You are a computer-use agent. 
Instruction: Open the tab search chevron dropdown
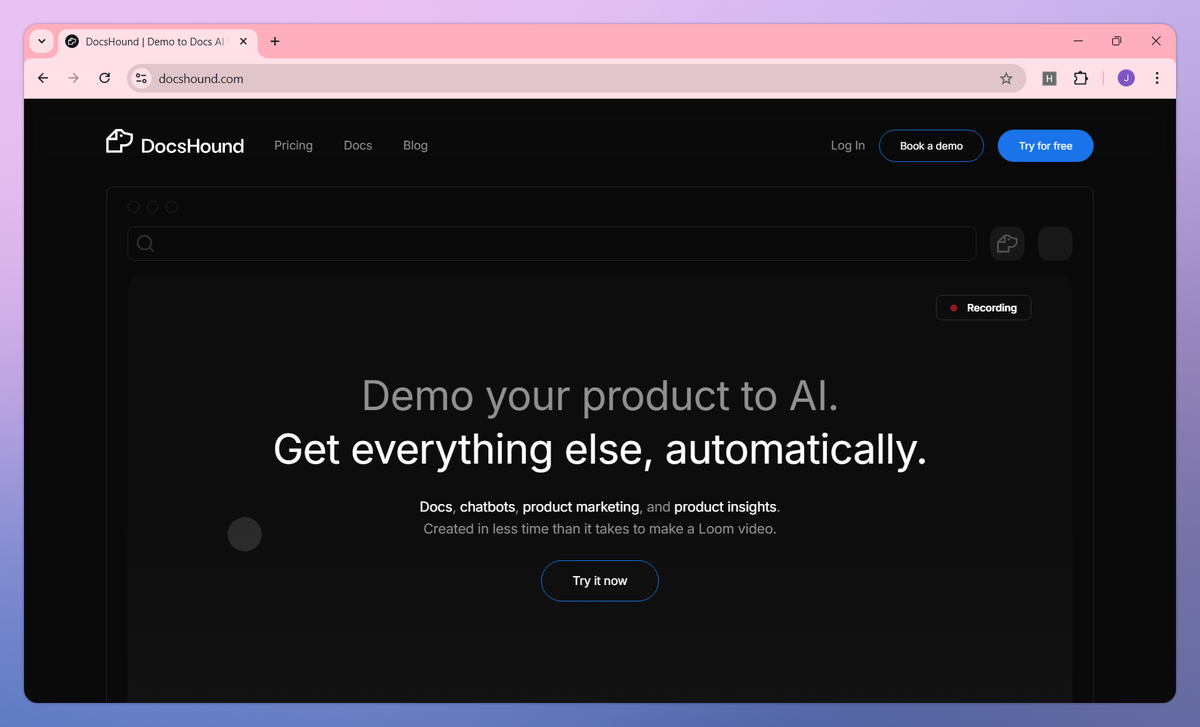coord(40,41)
